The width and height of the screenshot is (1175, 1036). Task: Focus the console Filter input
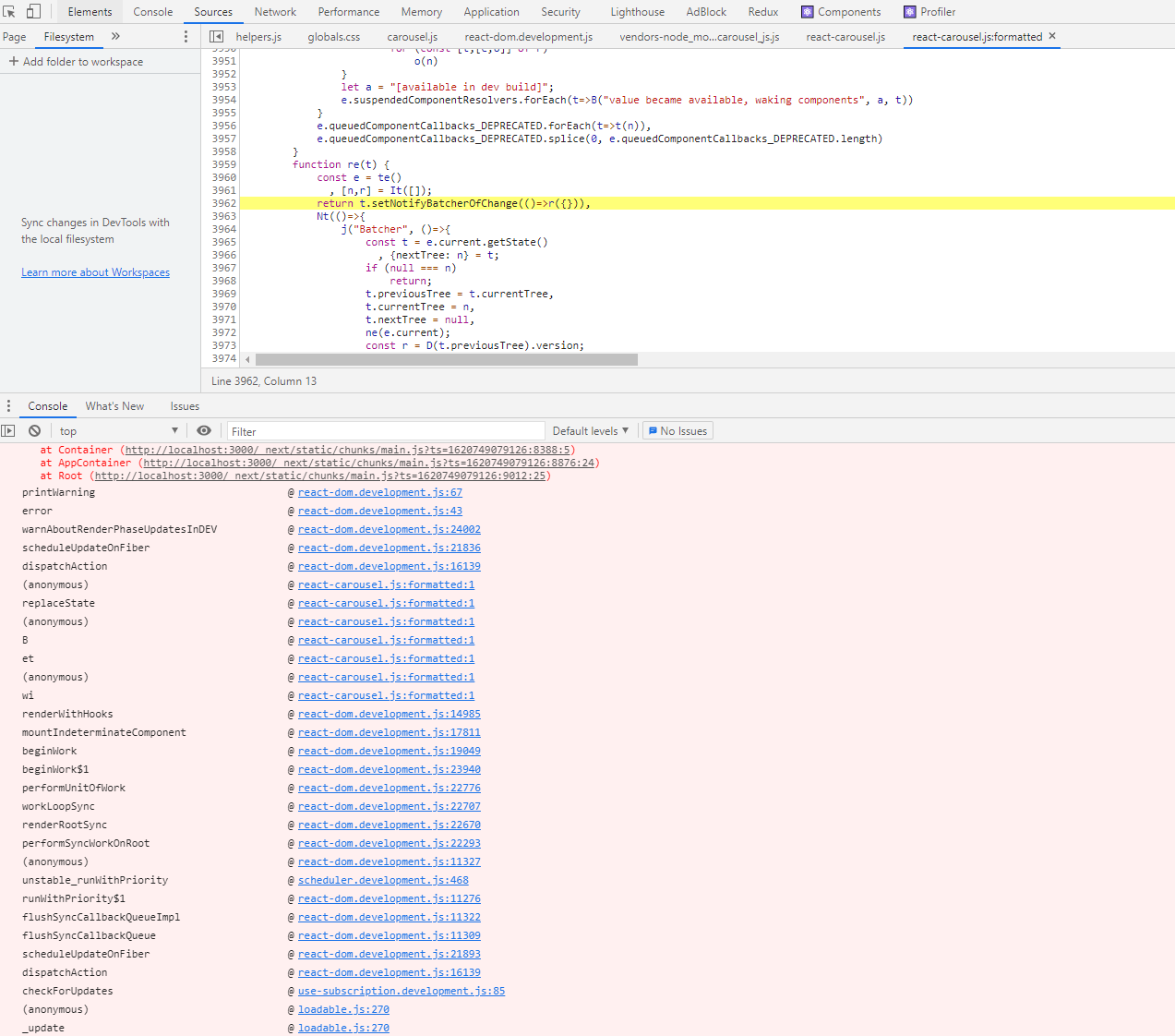386,431
